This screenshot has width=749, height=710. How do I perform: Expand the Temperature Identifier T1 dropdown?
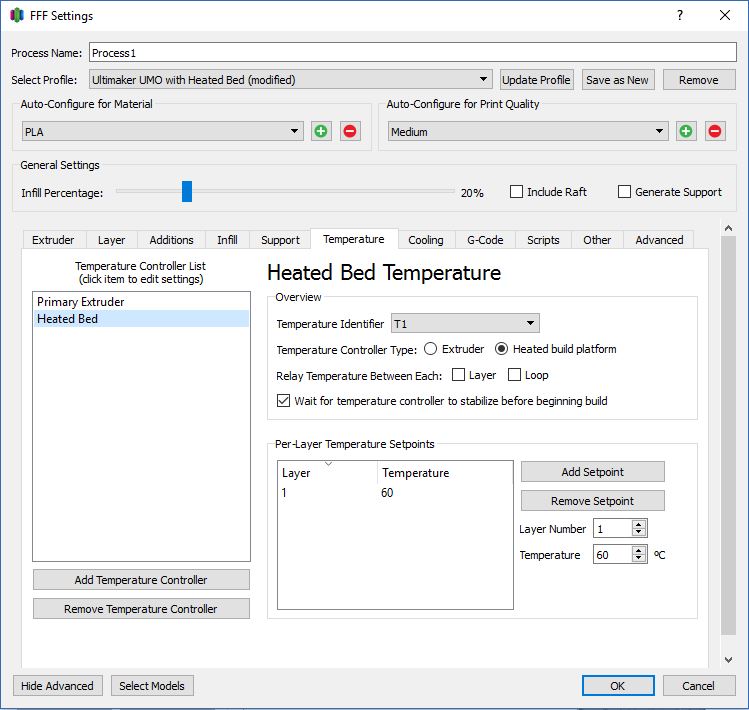coord(465,323)
